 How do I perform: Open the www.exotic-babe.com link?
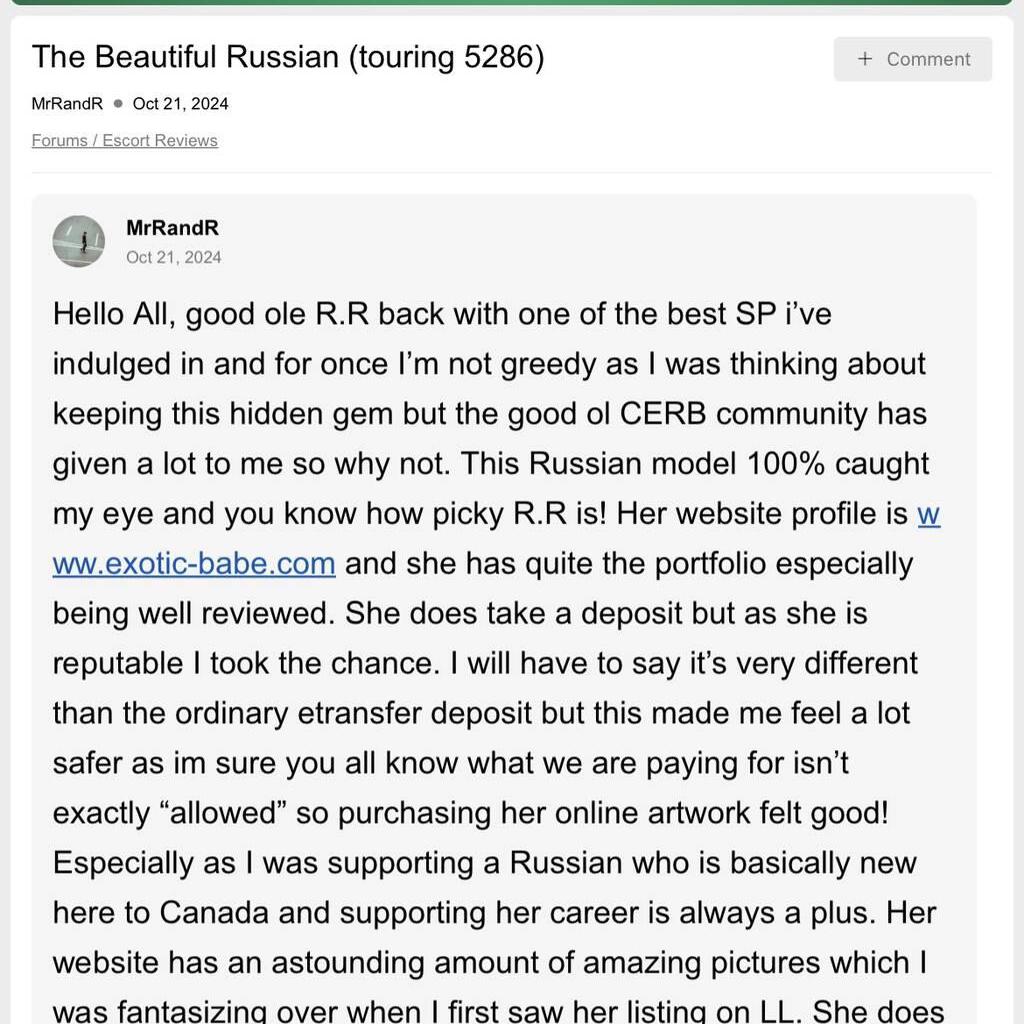click(x=194, y=564)
